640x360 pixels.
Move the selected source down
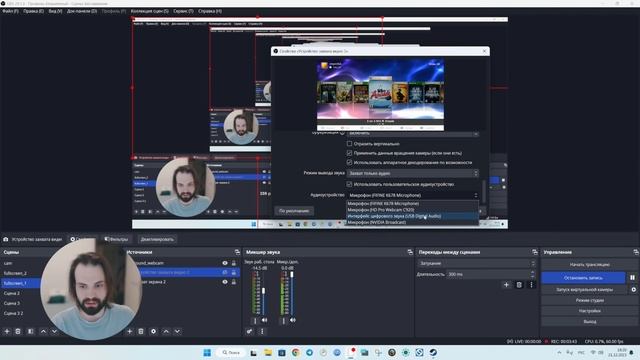[177, 331]
